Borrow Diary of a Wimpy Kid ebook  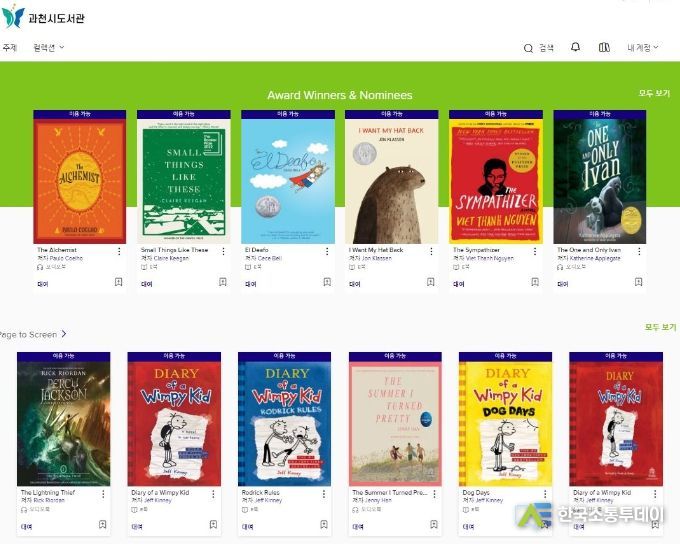[x=137, y=527]
